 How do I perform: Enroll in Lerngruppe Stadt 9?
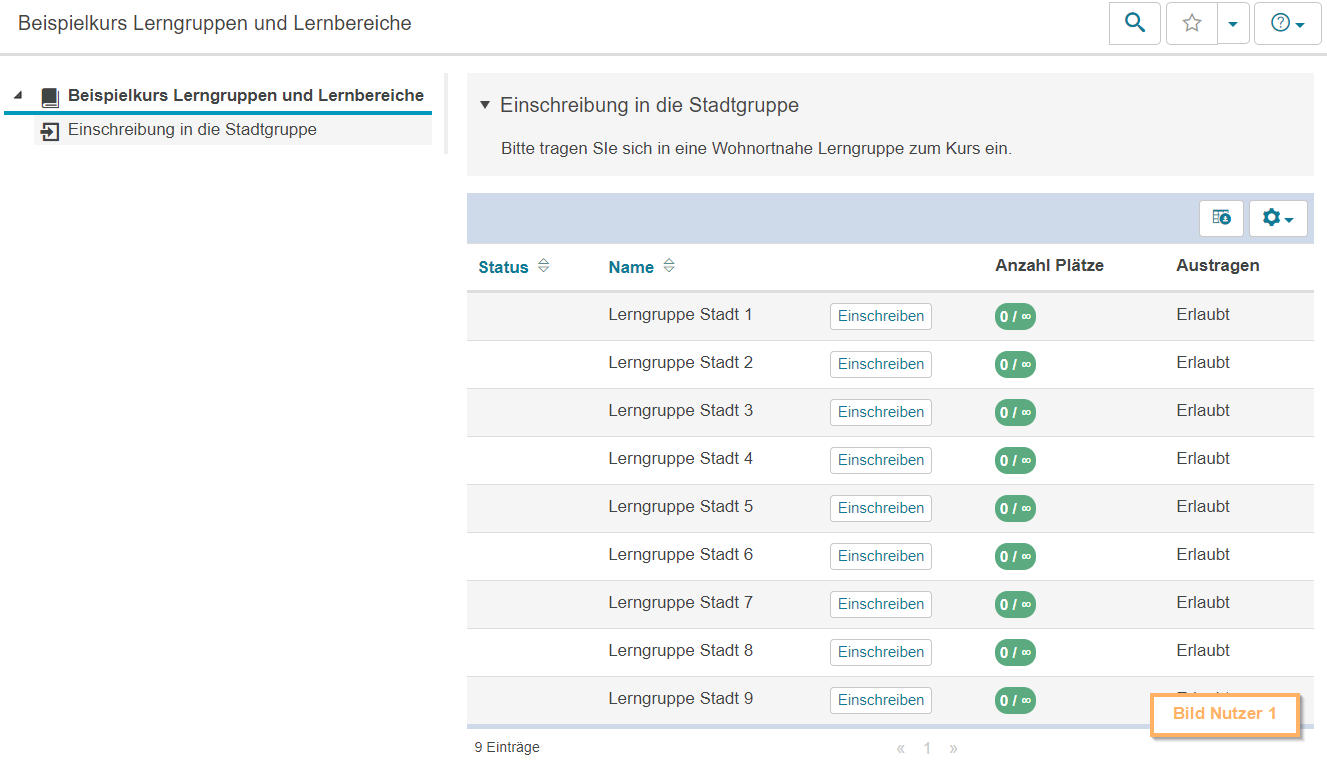pos(880,700)
